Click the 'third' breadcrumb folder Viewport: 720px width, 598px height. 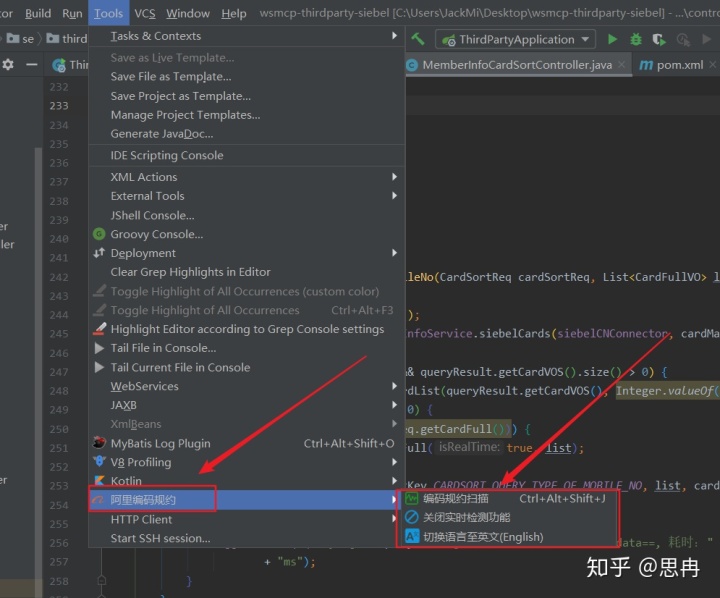[x=67, y=39]
